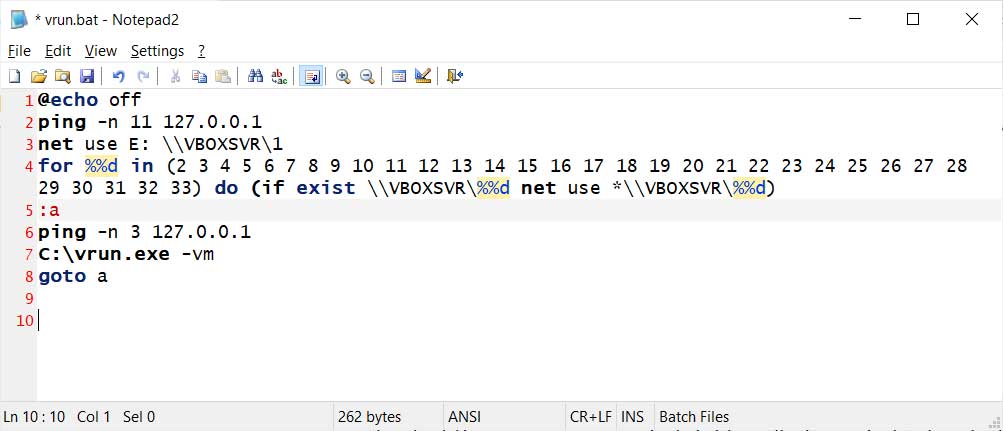Click the Open file toolbar icon

tap(39, 77)
